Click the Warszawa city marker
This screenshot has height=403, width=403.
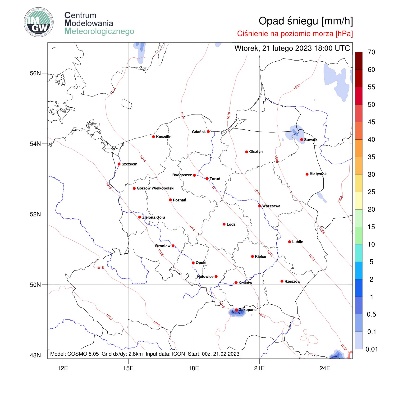tap(259, 206)
